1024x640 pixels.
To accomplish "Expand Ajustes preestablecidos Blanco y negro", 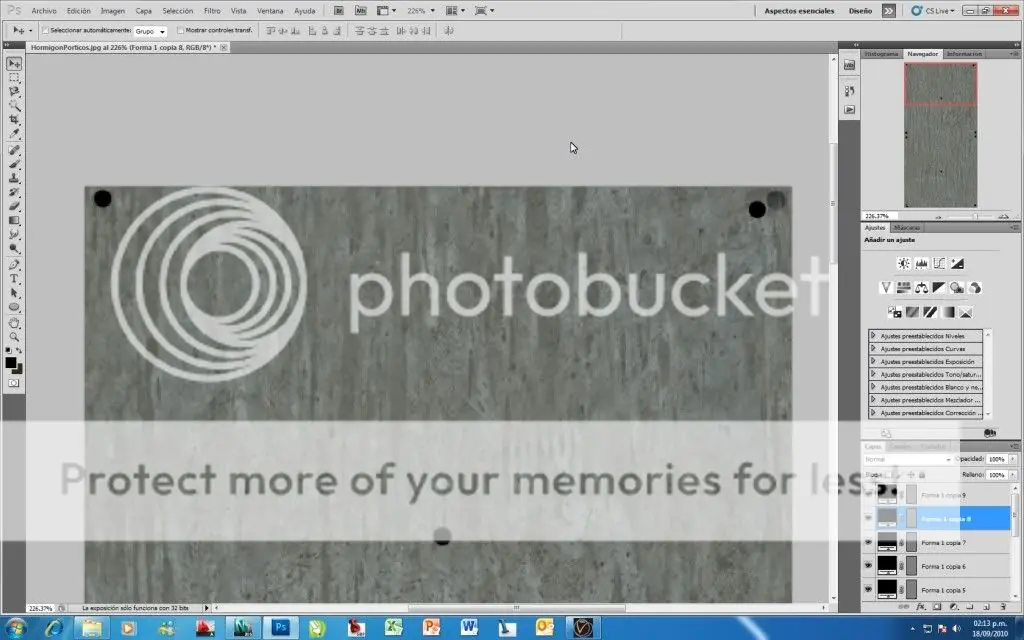I will click(x=873, y=387).
